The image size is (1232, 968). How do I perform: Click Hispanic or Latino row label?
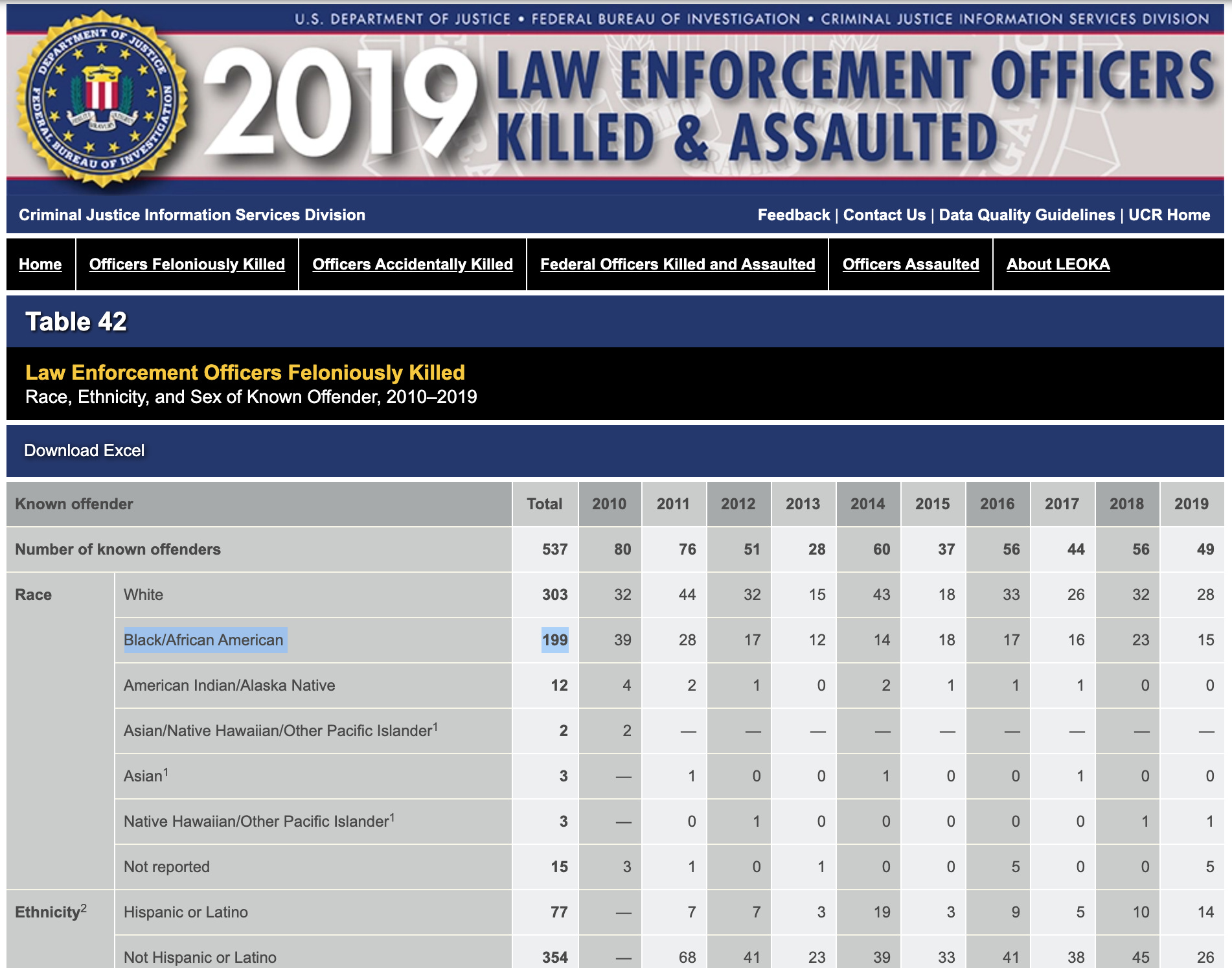pyautogui.click(x=186, y=912)
